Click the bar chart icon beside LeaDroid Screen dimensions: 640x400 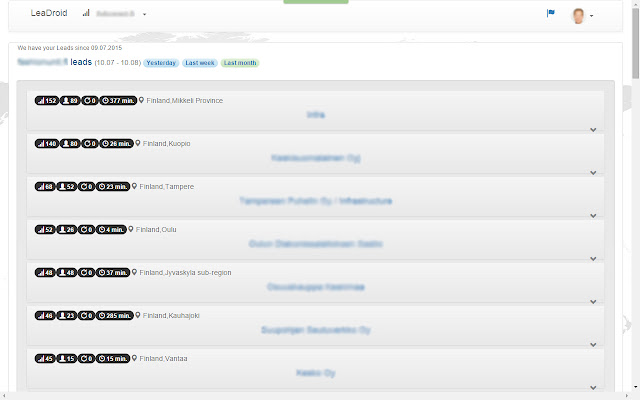click(x=86, y=13)
